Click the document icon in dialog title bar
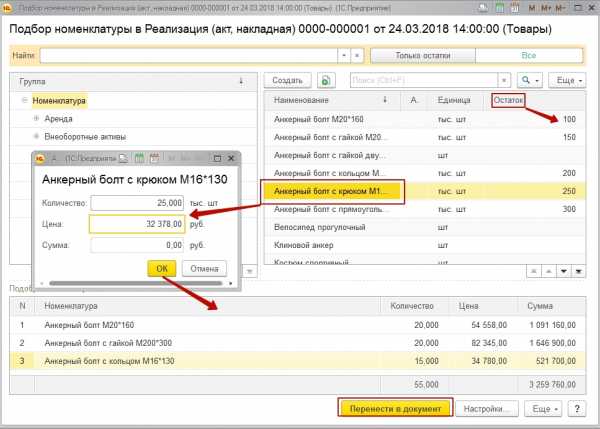 (123, 158)
